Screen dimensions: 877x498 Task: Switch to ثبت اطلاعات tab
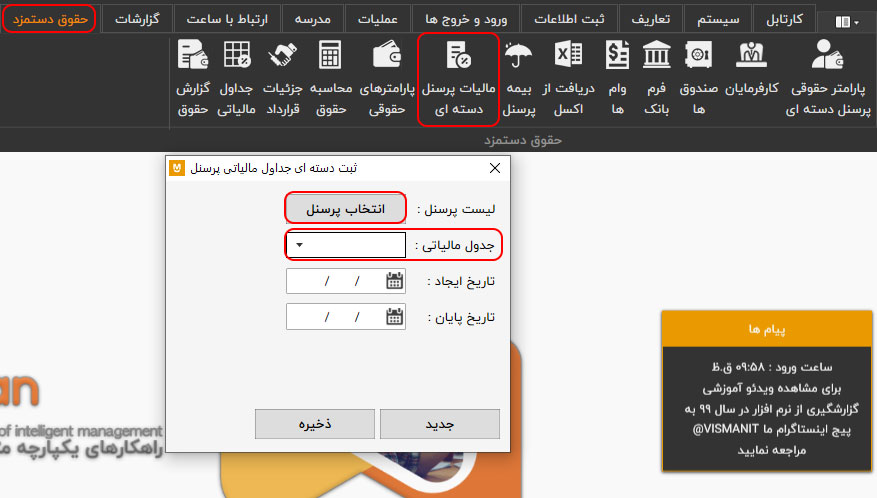point(569,19)
